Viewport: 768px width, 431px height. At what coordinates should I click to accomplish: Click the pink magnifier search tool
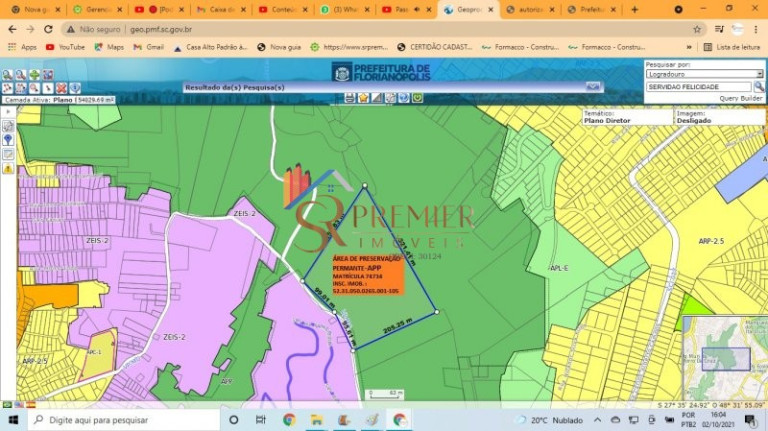(x=34, y=88)
